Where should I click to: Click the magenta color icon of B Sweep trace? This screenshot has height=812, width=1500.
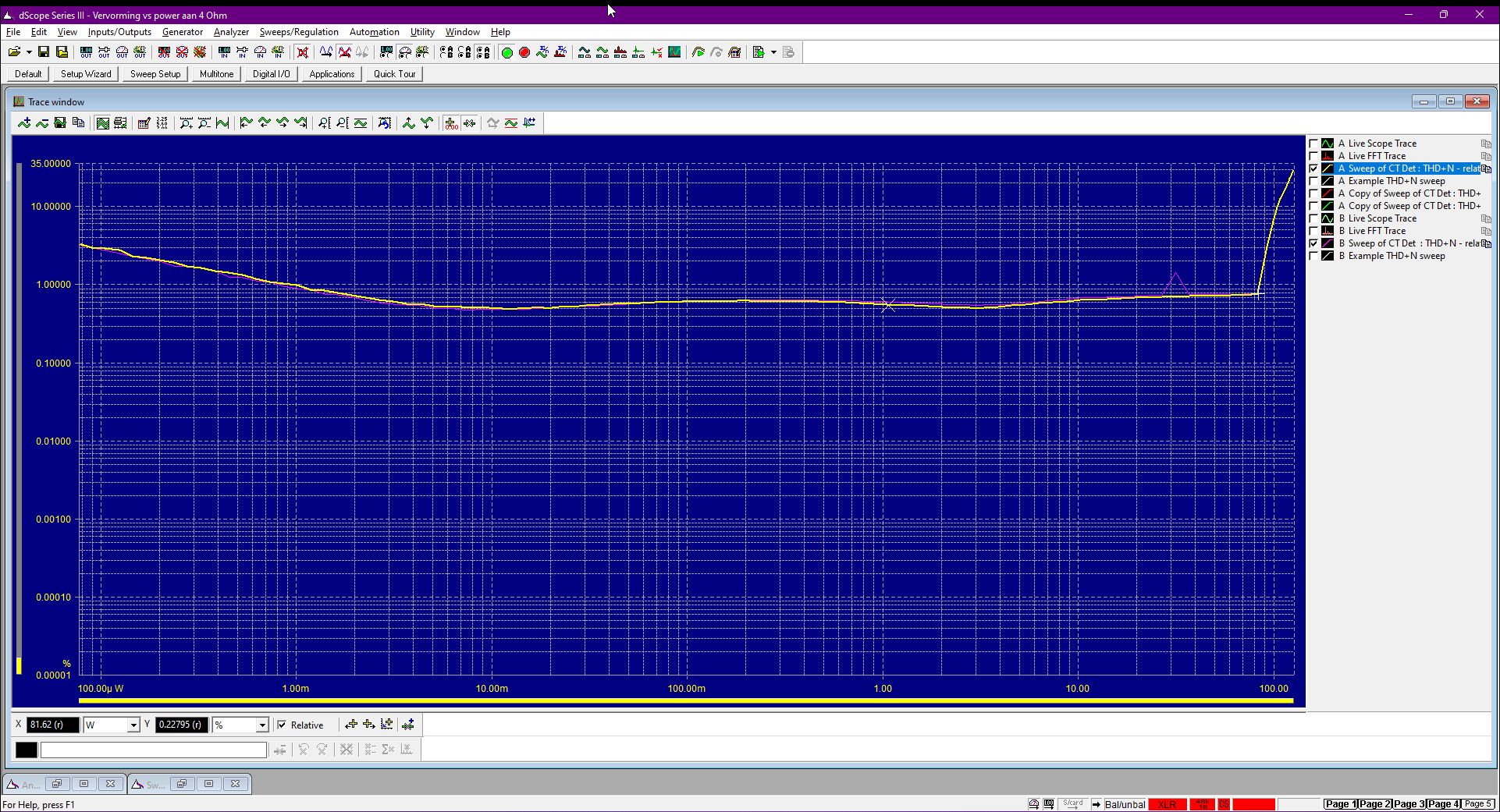(1328, 243)
